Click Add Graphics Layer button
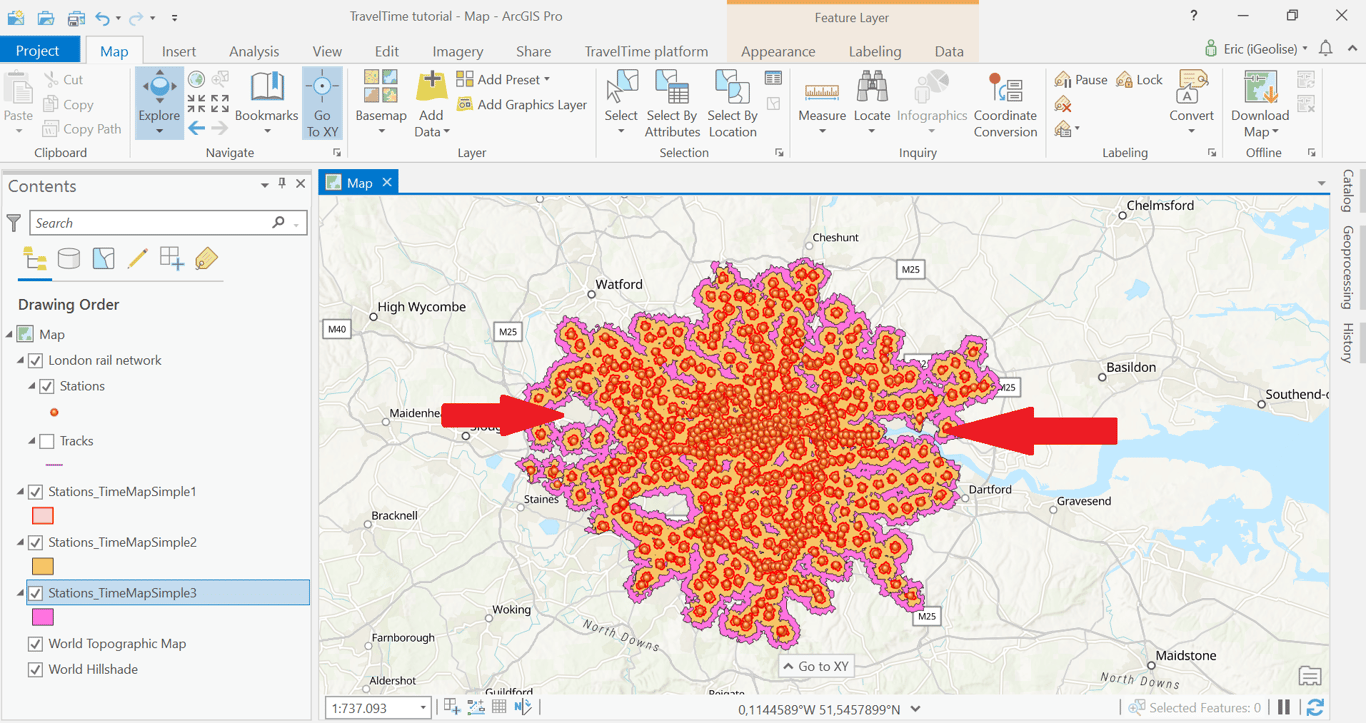The width and height of the screenshot is (1366, 723). [522, 105]
